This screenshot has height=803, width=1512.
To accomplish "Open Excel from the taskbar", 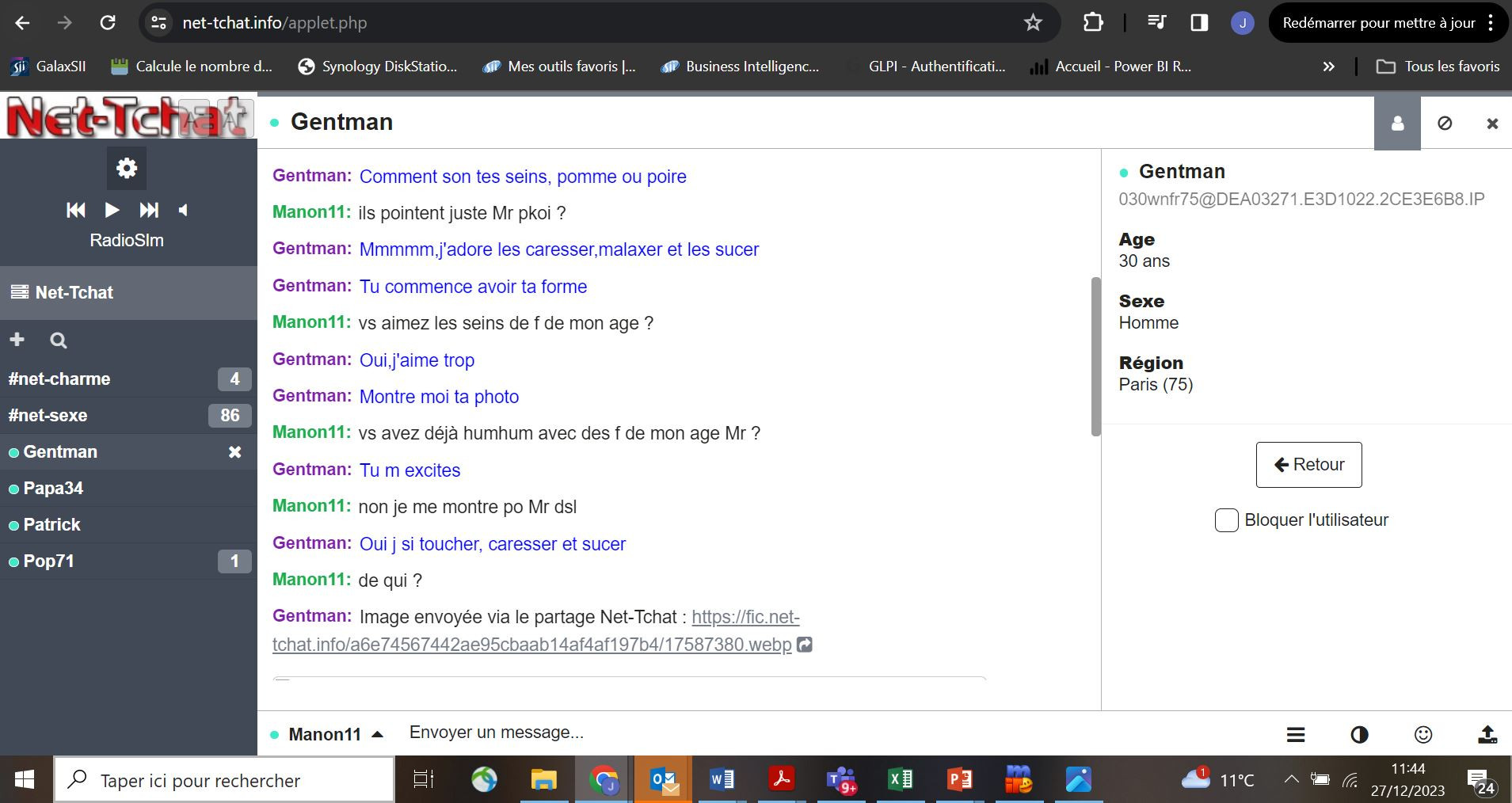I will 901,780.
